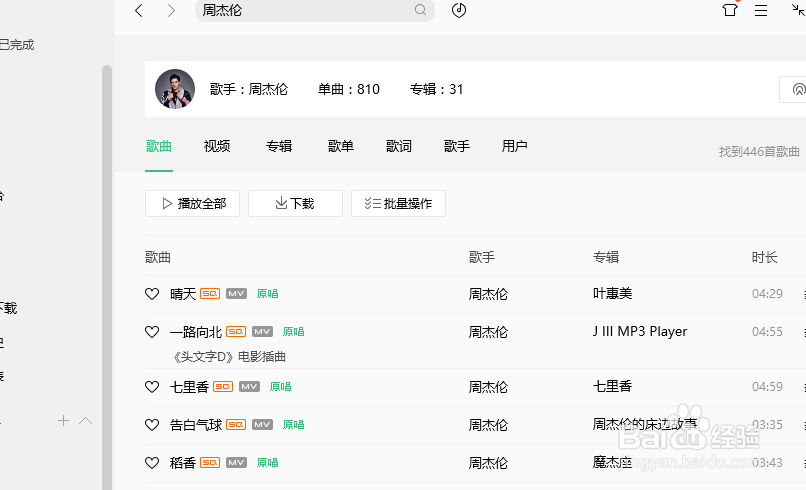Add new playlist with plus icon

point(63,421)
